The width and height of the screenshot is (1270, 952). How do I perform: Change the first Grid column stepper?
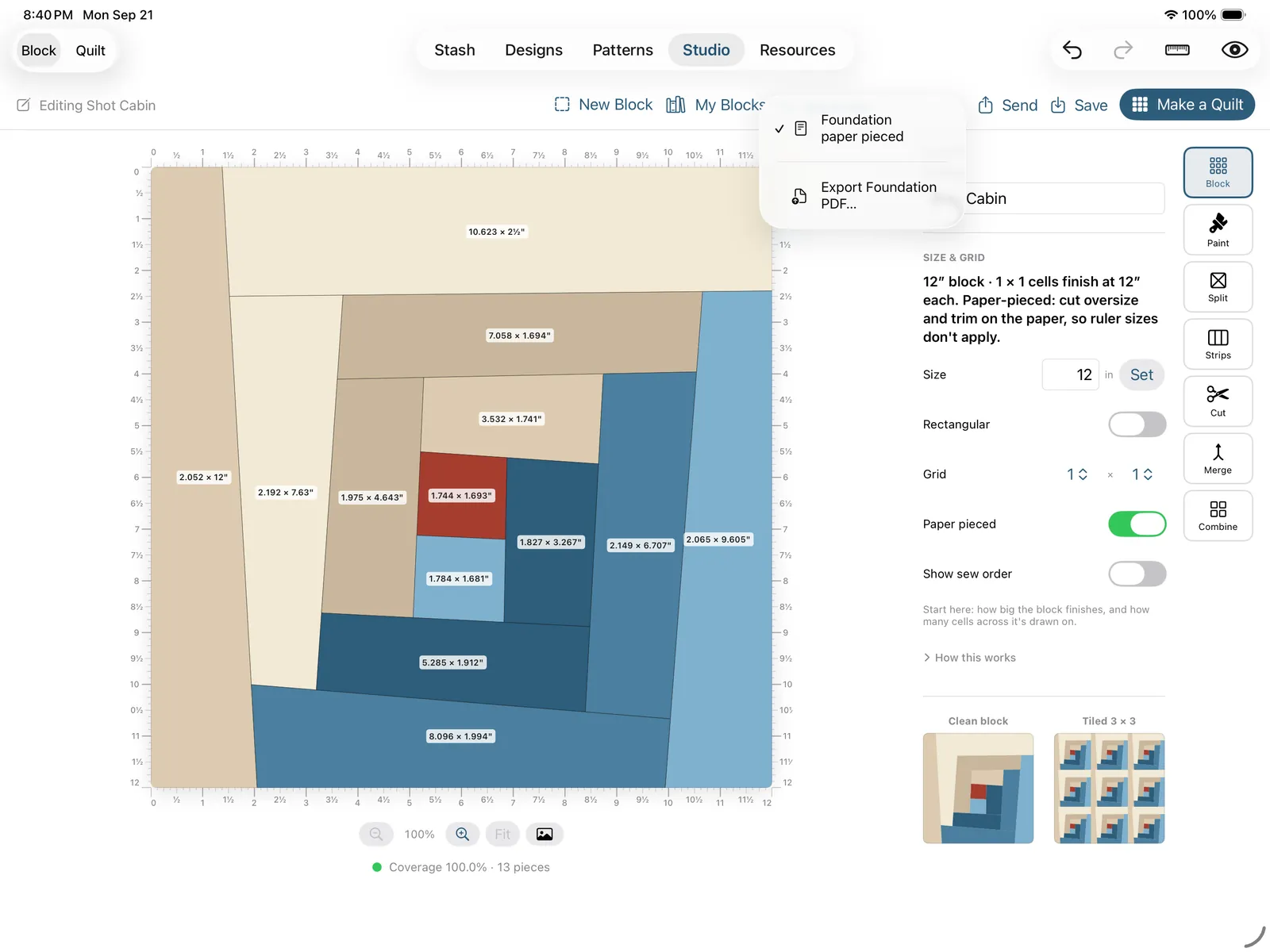click(1077, 474)
